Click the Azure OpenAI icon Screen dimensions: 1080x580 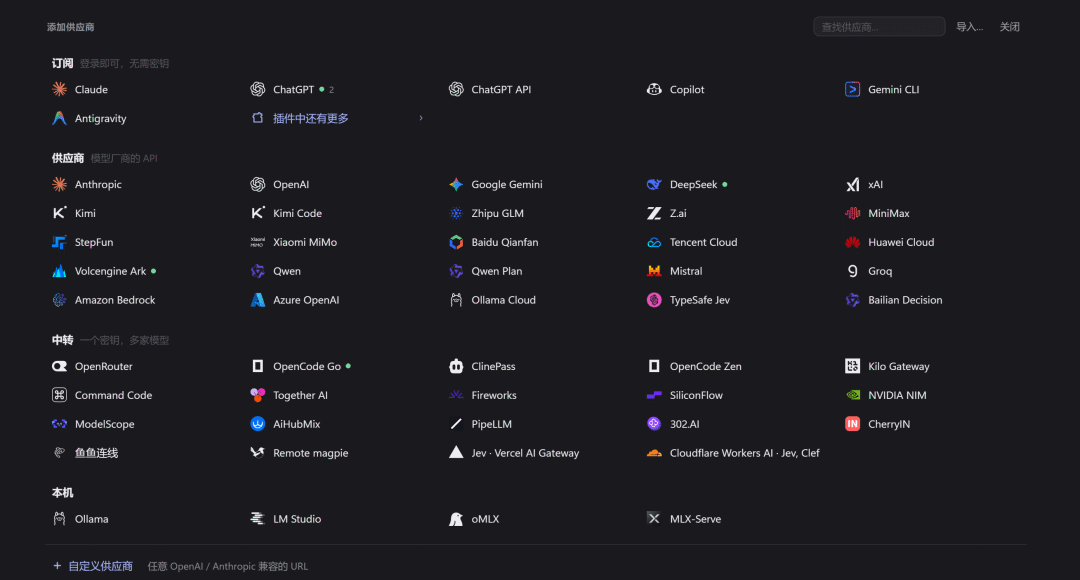(258, 300)
